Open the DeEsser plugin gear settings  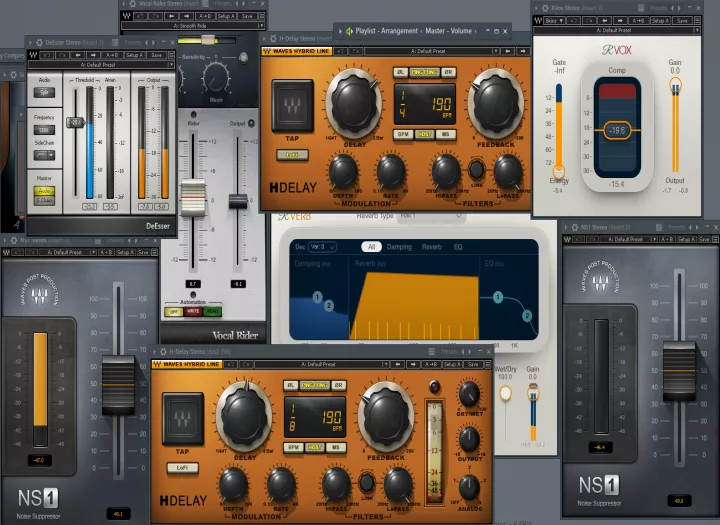(39, 42)
